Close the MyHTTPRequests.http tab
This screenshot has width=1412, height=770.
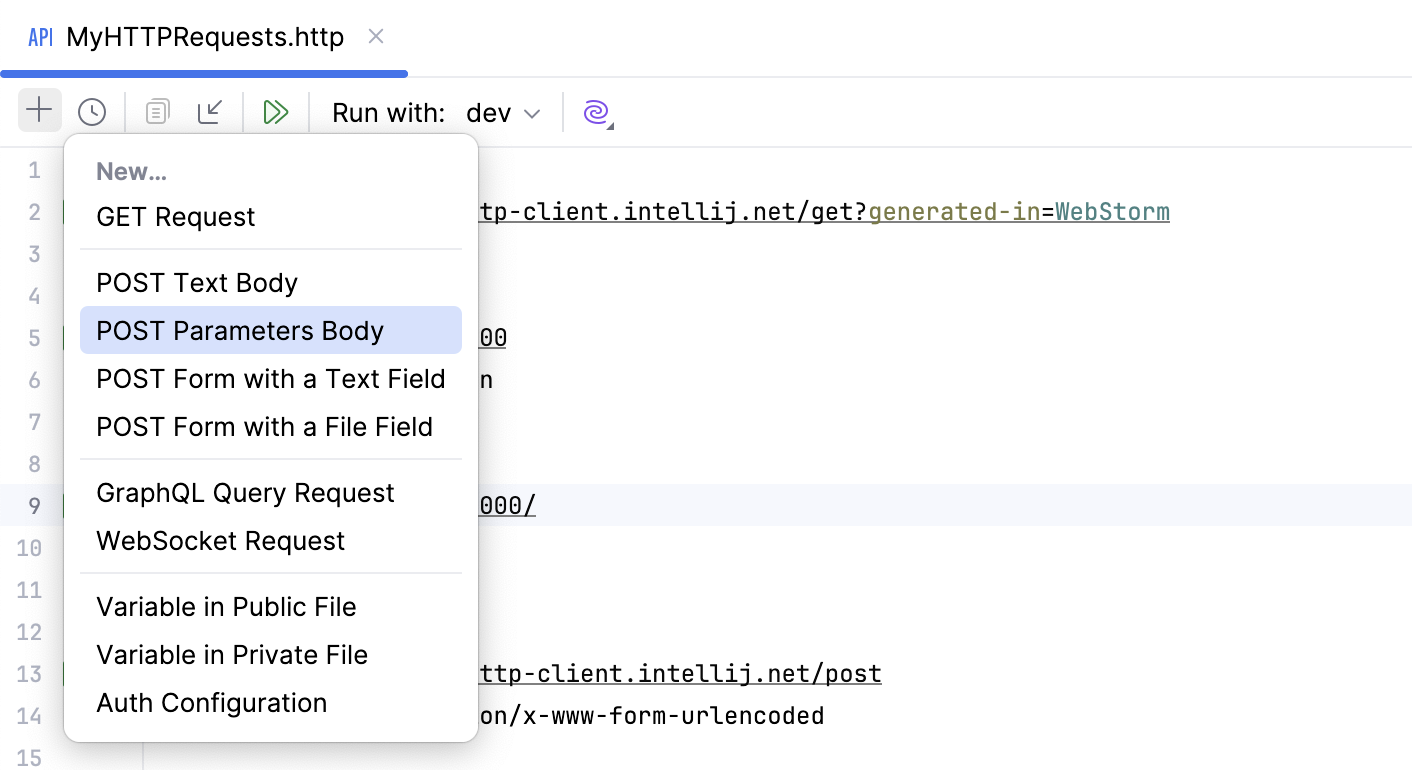pos(375,36)
